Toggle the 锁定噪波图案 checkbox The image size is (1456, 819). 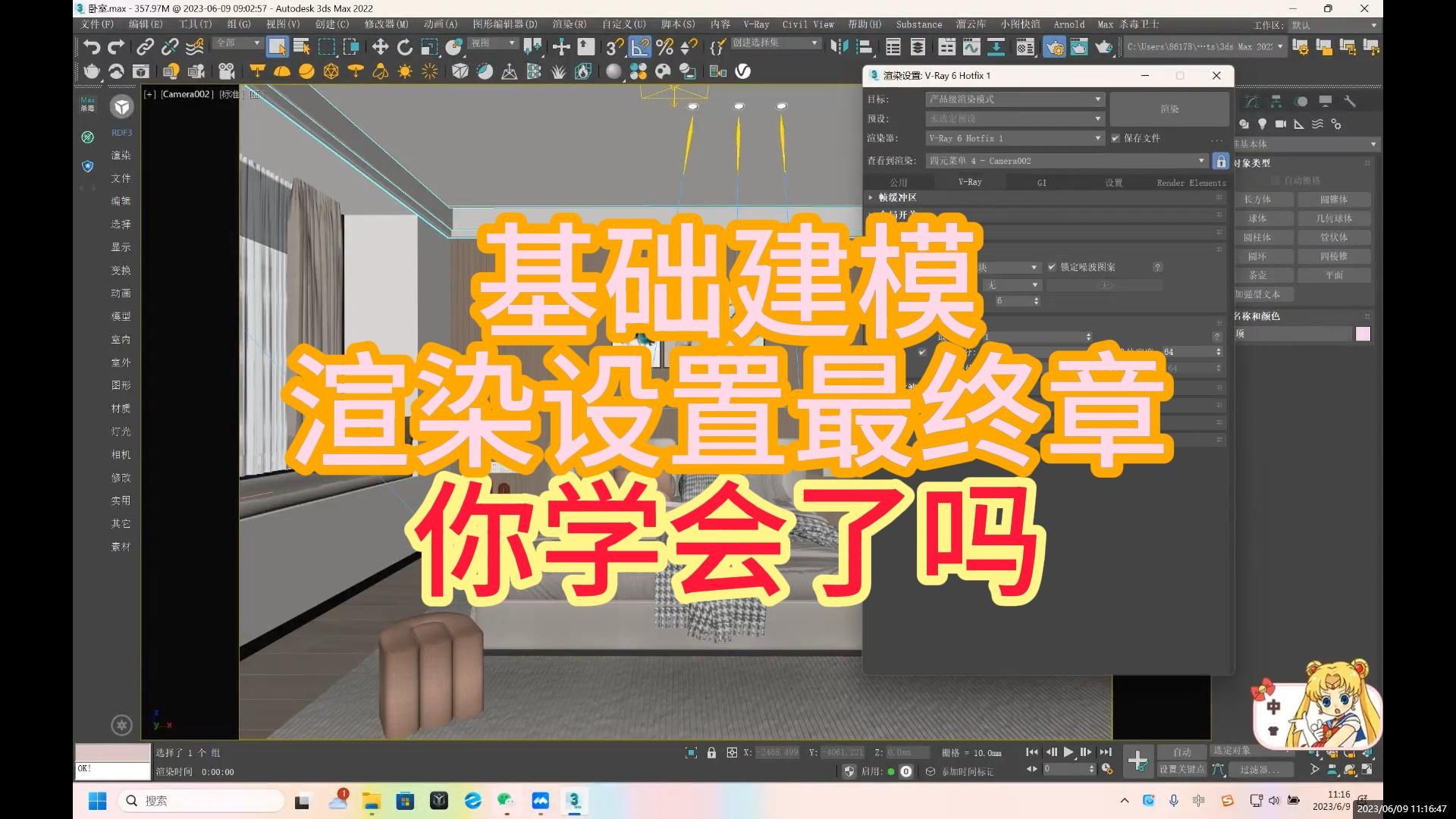pos(1052,267)
